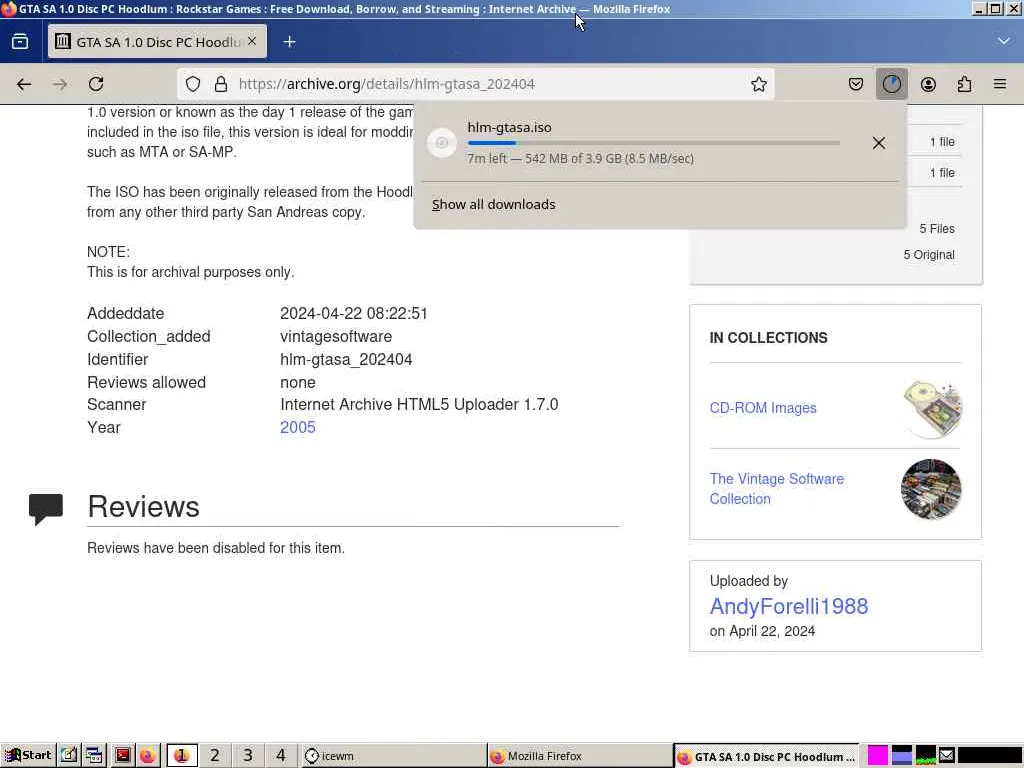The height and width of the screenshot is (768, 1024).
Task: Click the Reviews speech-bubble icon
Action: [x=46, y=509]
